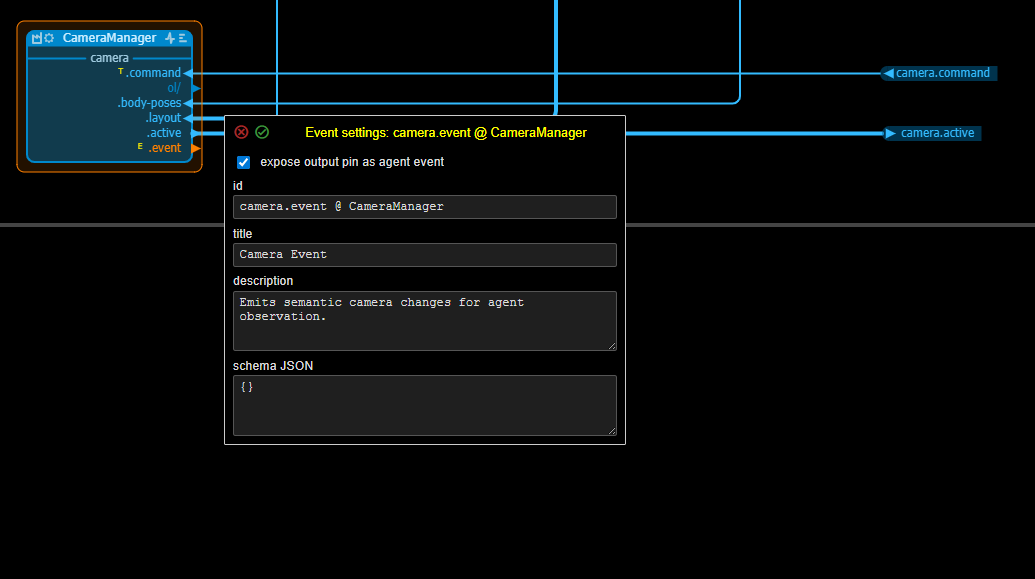The width and height of the screenshot is (1035, 579).
Task: Click the E marker on the .event pin
Action: click(x=140, y=146)
